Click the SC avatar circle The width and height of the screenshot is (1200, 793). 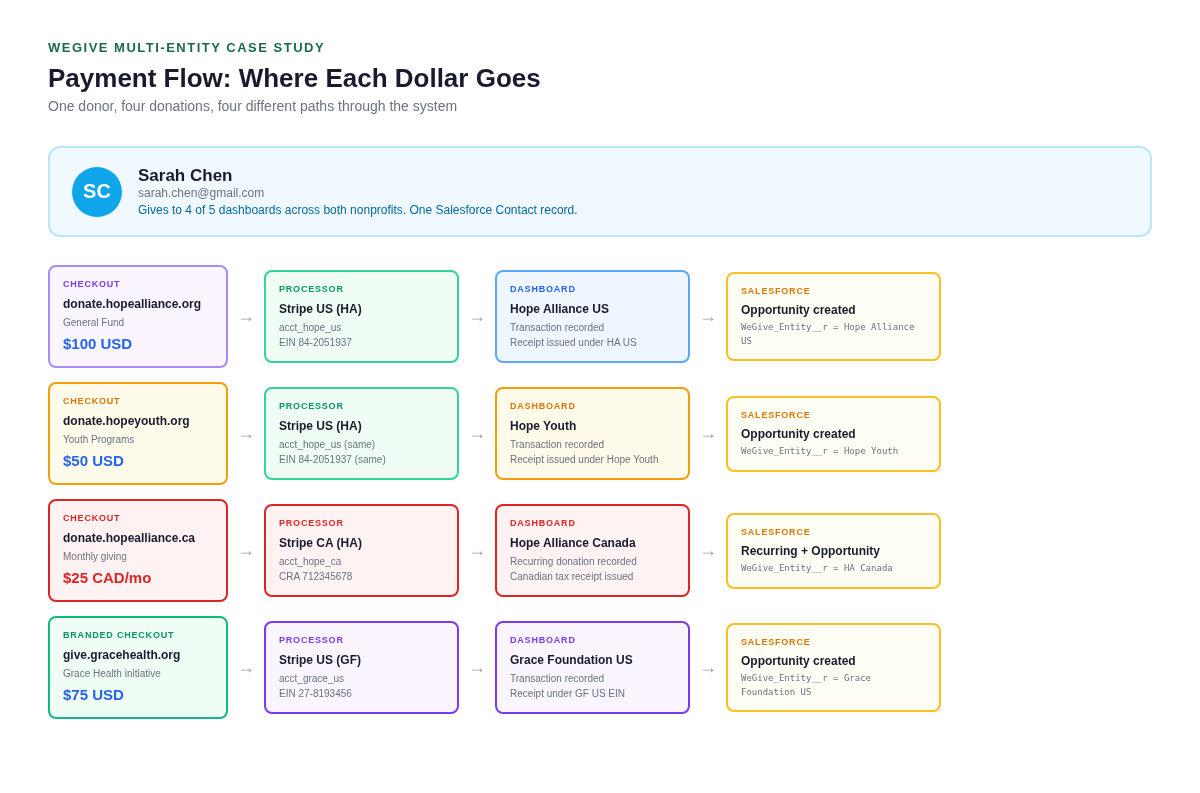point(97,192)
